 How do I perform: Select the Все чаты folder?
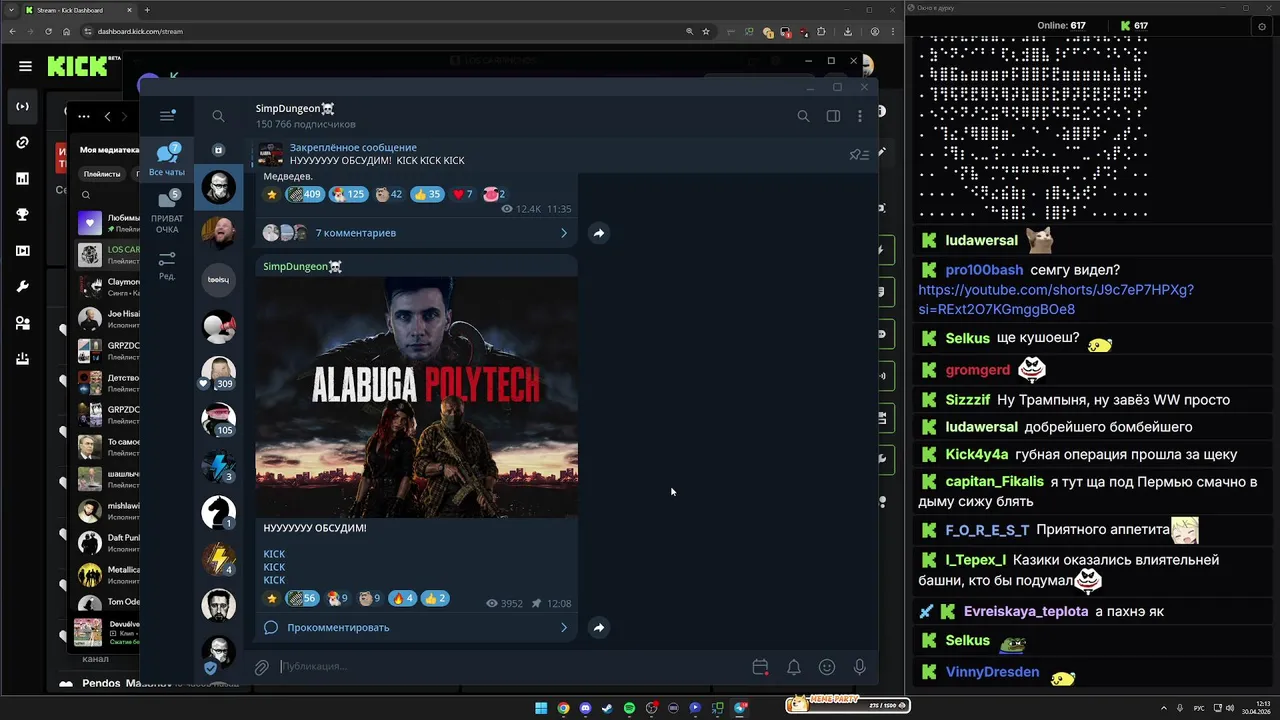pos(167,160)
